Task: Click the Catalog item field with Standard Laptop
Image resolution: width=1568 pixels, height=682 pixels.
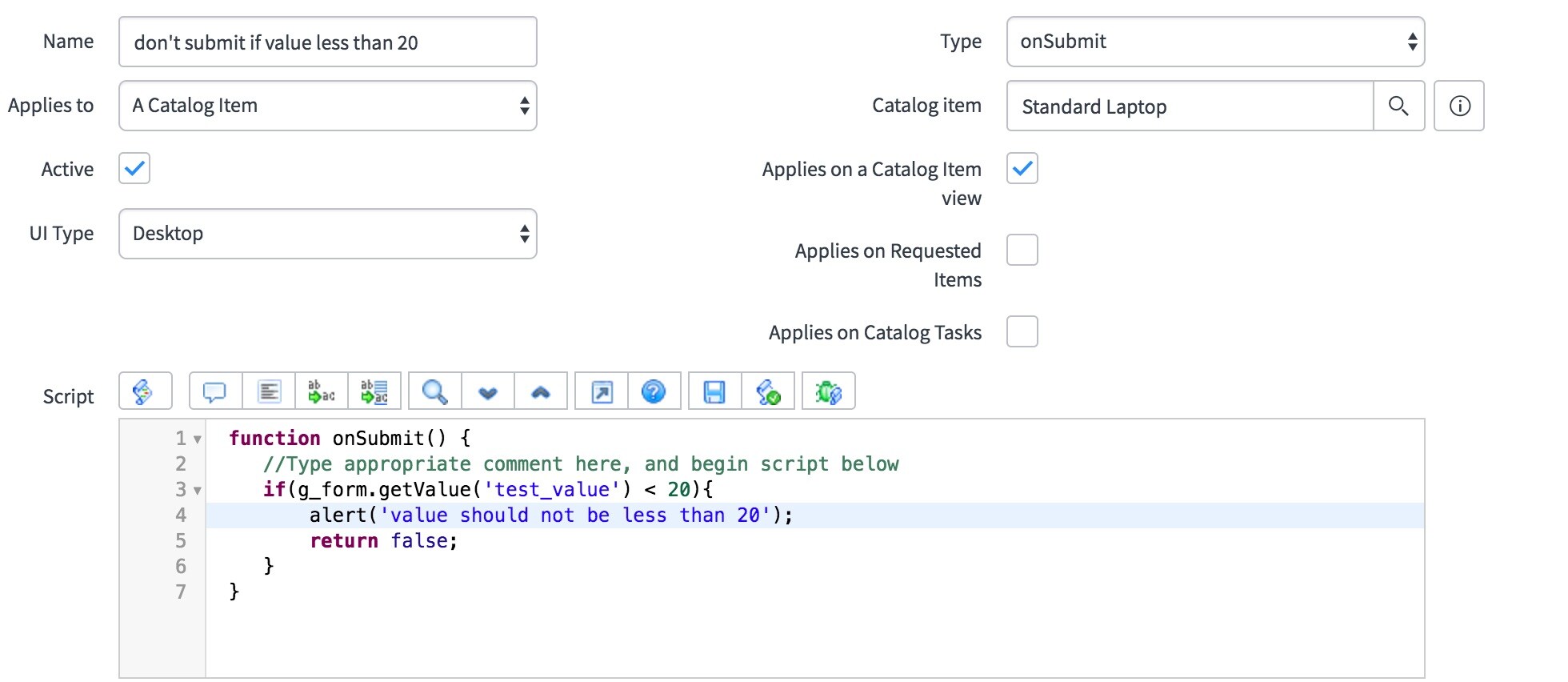Action: (1190, 106)
